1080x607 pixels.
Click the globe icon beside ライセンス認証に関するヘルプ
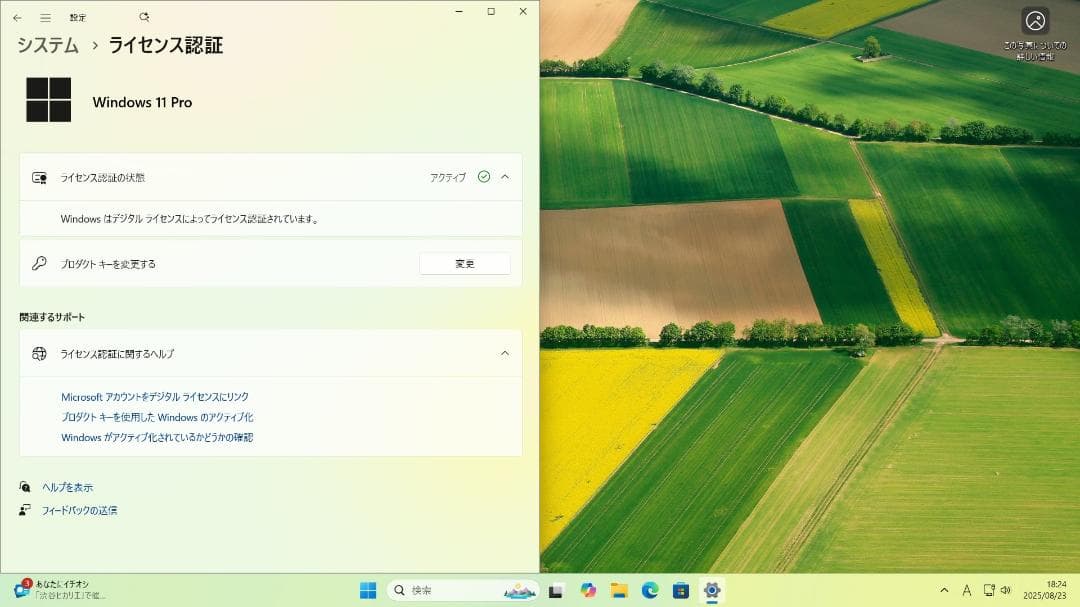pos(40,353)
